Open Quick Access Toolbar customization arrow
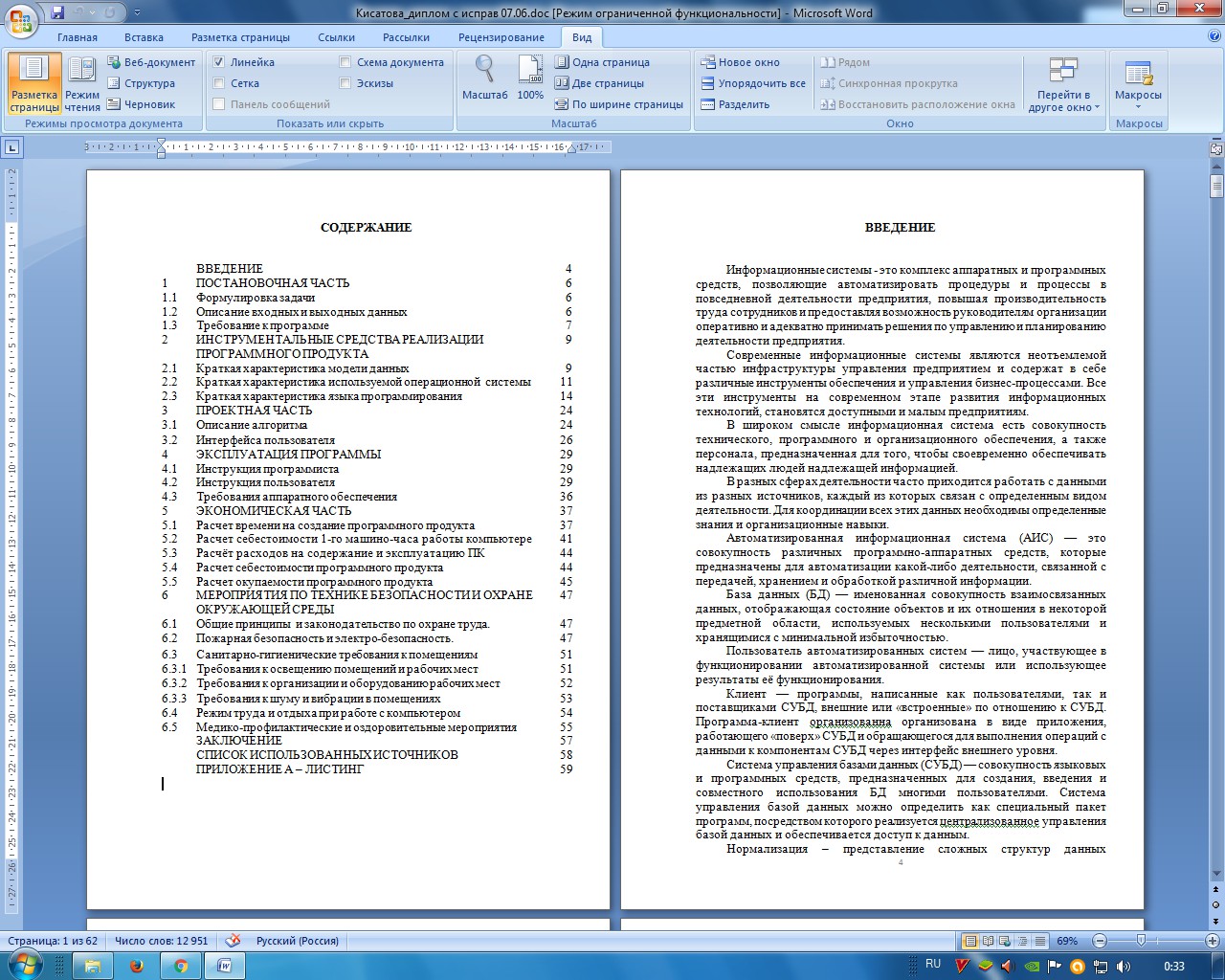 coord(137,13)
